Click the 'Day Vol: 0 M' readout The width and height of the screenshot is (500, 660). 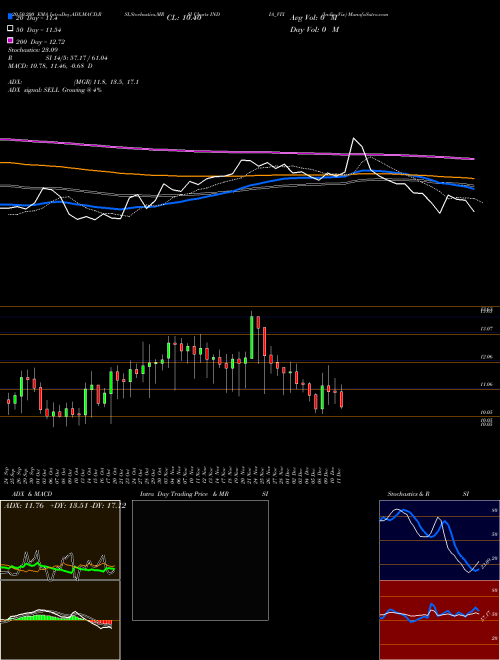click(314, 29)
